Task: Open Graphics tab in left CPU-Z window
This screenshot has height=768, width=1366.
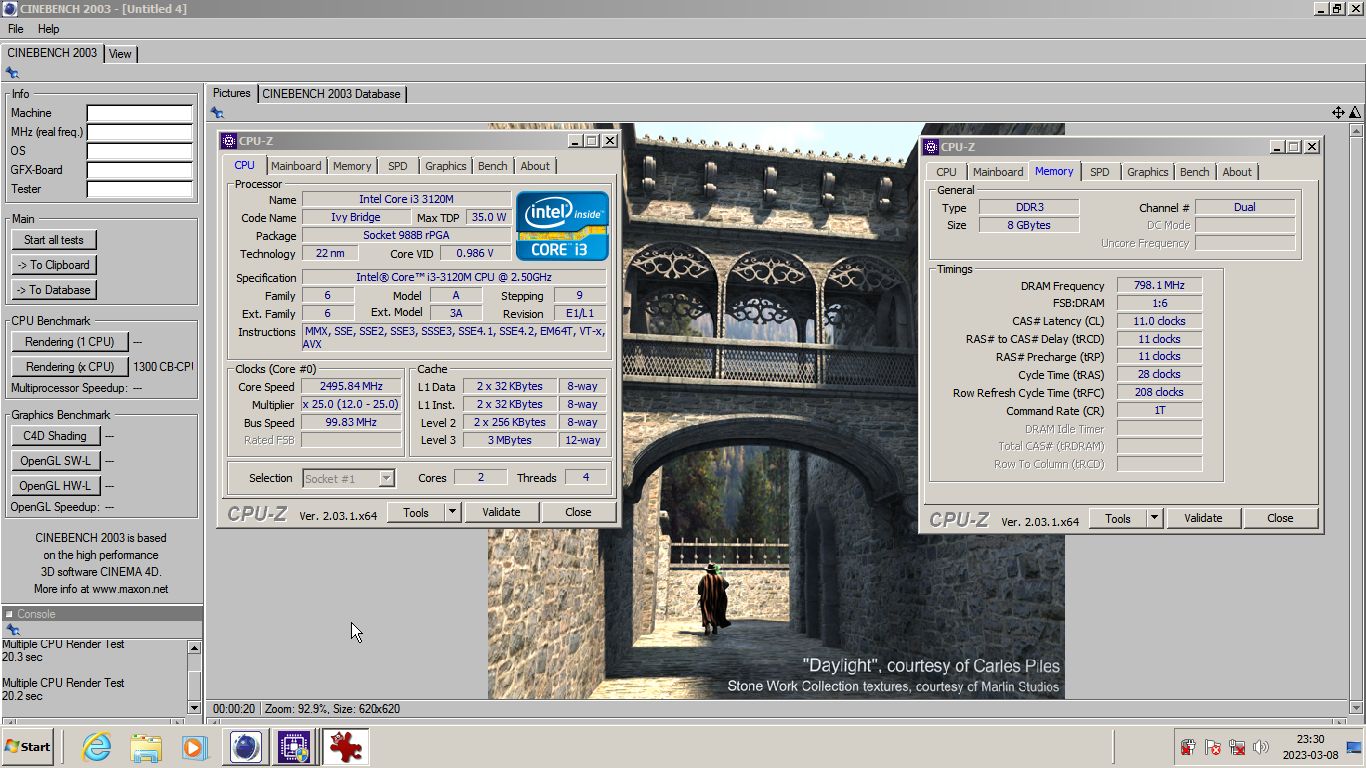Action: coord(445,166)
